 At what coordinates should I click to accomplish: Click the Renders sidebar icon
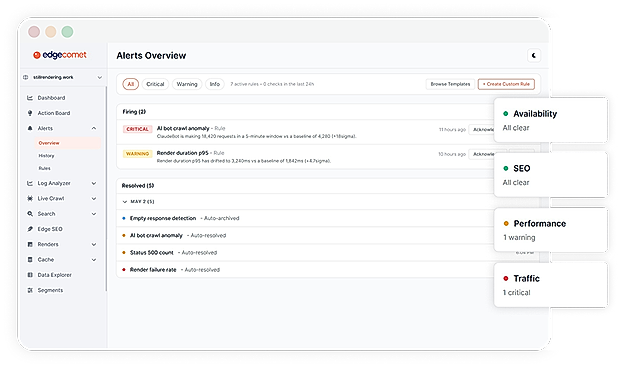click(30, 244)
